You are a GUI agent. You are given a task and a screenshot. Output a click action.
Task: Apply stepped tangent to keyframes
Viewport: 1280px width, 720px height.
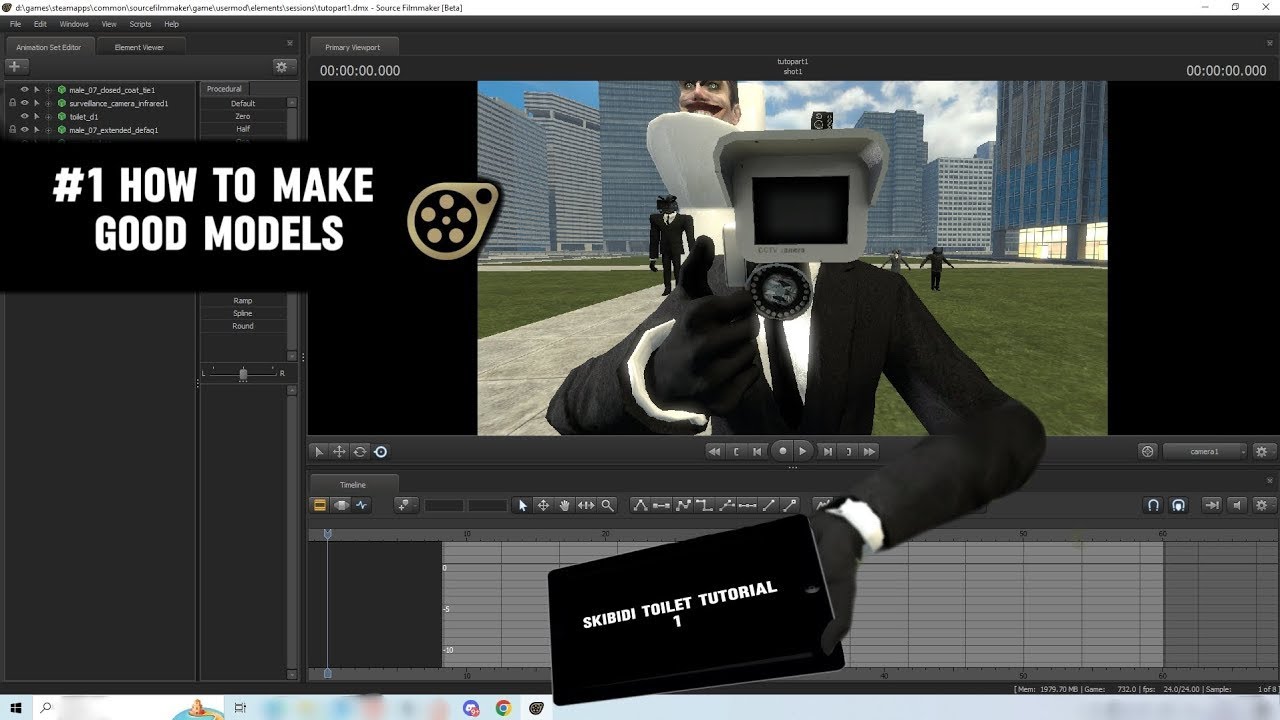pyautogui.click(x=704, y=506)
